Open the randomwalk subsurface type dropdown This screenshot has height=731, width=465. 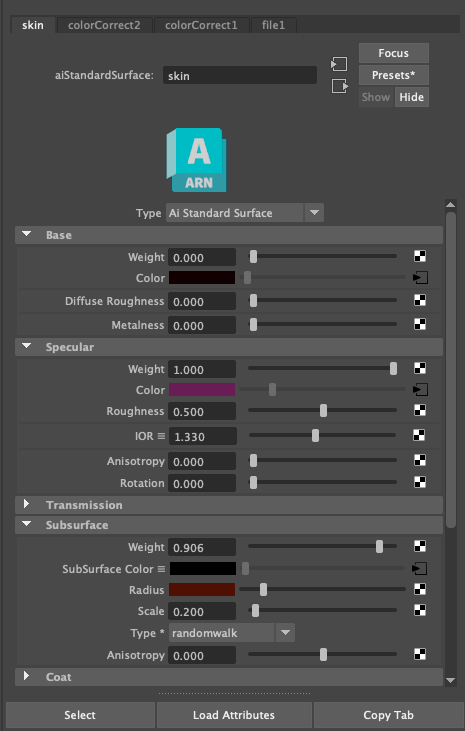tap(232, 633)
